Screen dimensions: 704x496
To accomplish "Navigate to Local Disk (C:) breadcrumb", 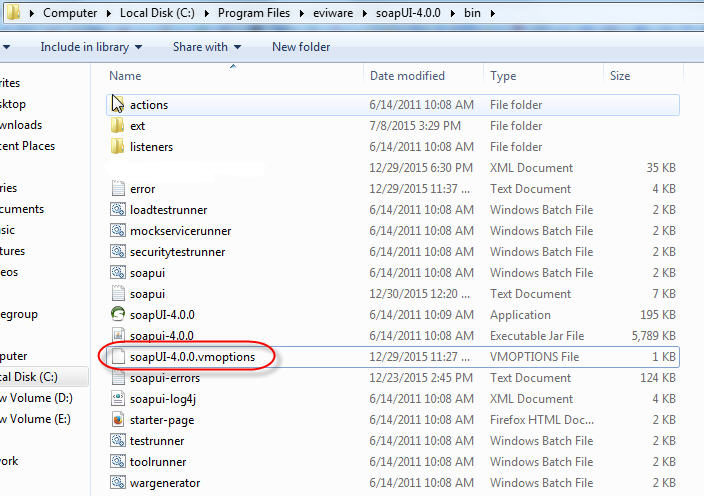I will click(x=157, y=13).
